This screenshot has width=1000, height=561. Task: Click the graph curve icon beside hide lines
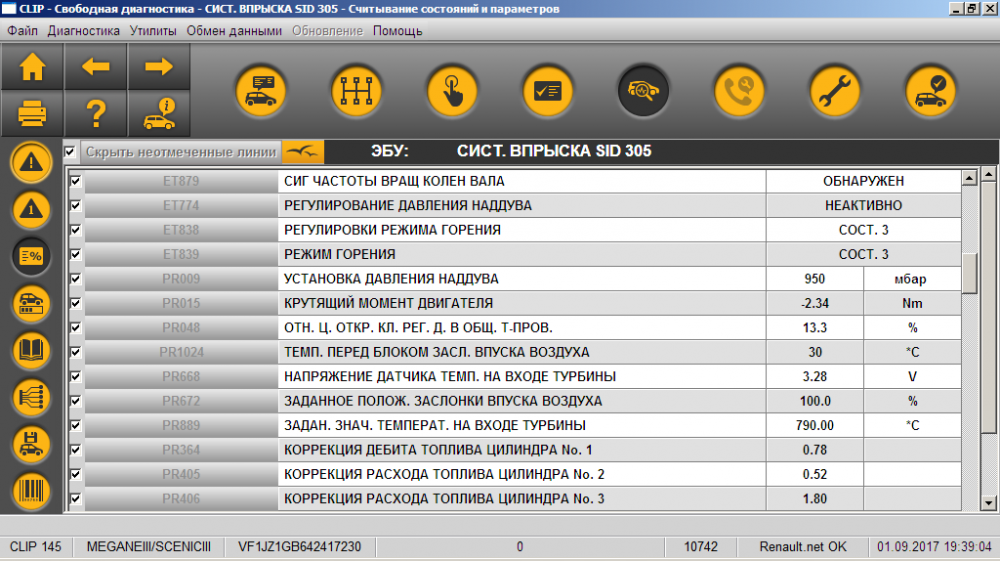(x=303, y=152)
